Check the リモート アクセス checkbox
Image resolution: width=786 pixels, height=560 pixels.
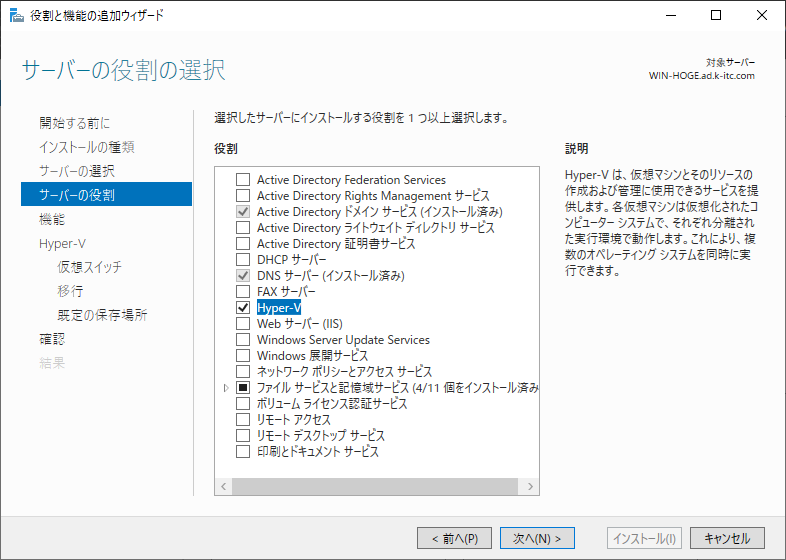coord(243,419)
